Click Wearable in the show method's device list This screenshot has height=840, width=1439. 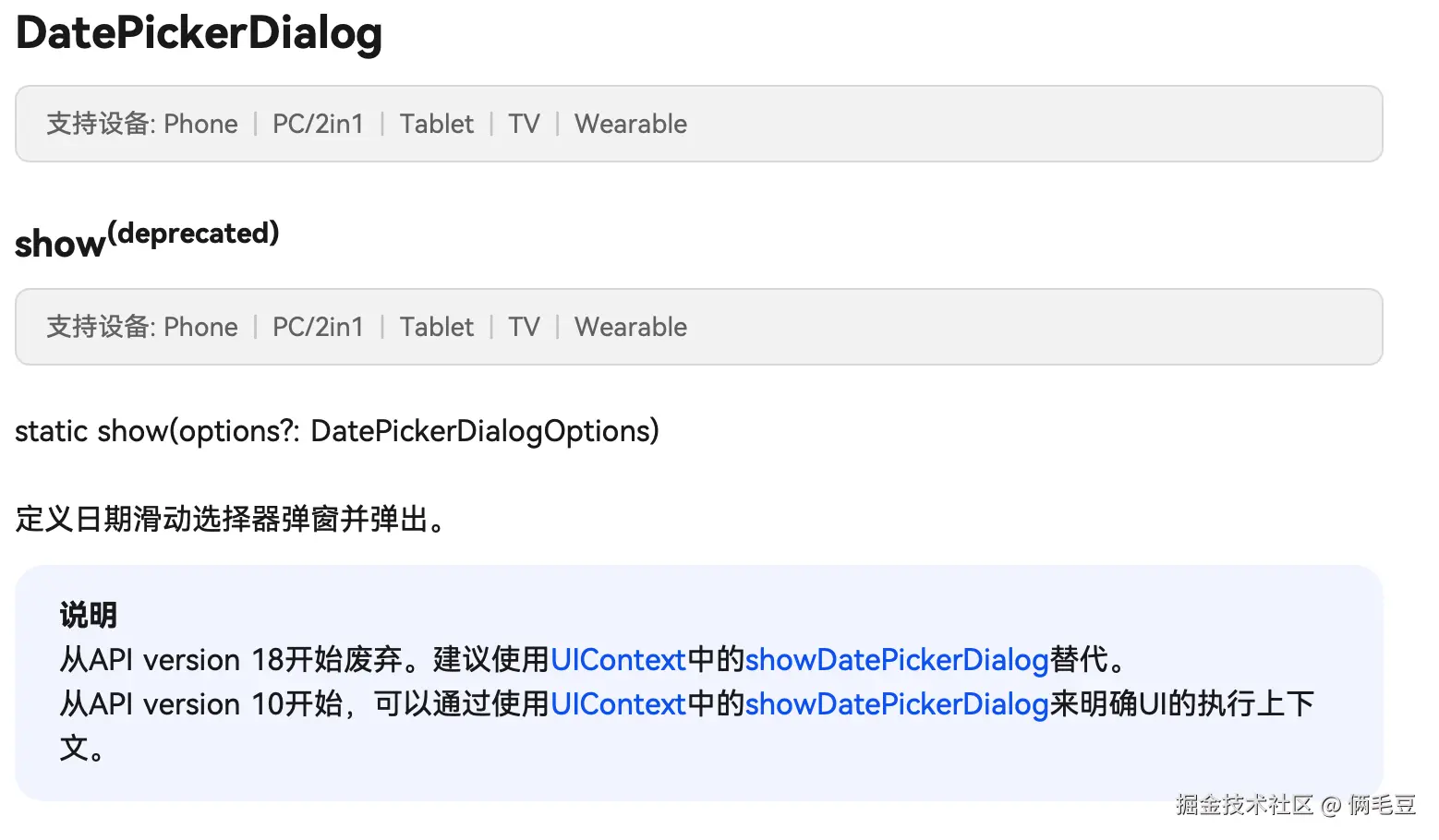pos(630,327)
